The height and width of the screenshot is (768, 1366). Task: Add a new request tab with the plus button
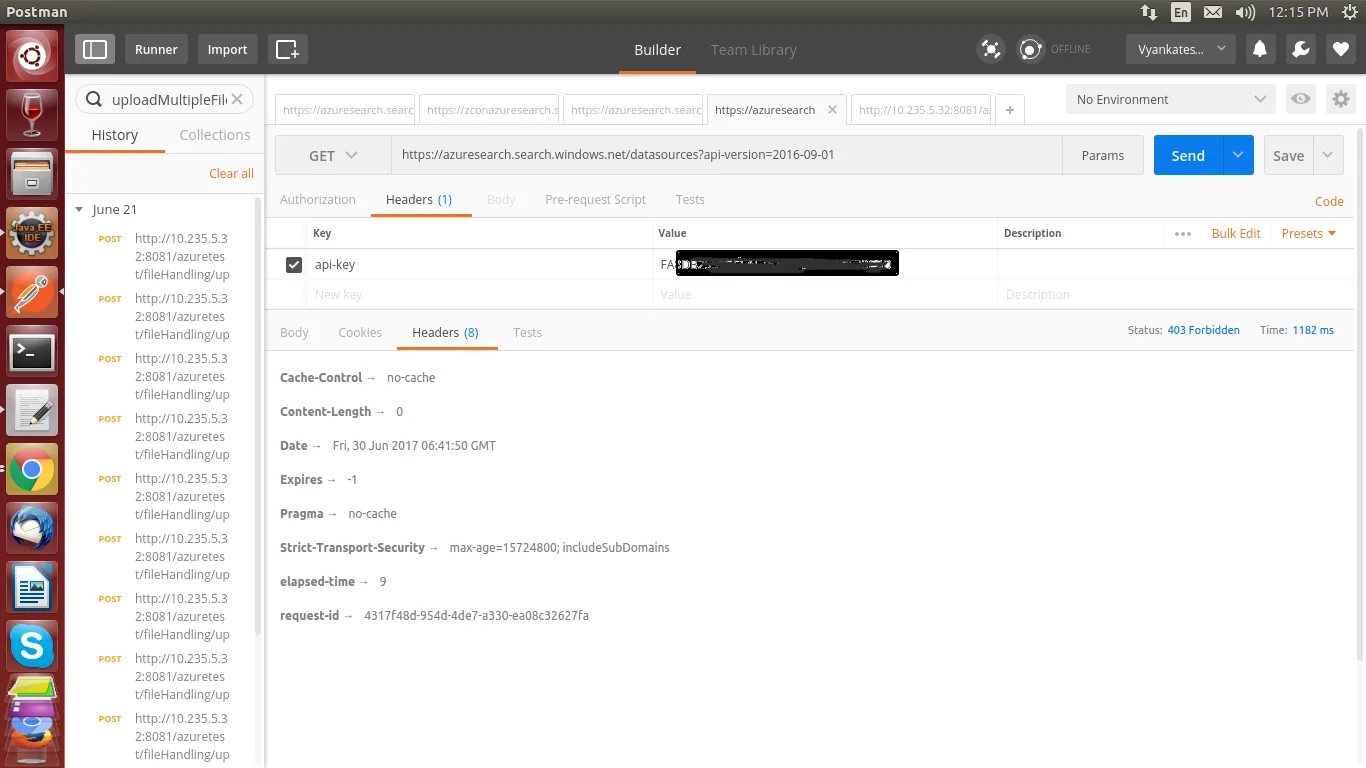click(1010, 110)
